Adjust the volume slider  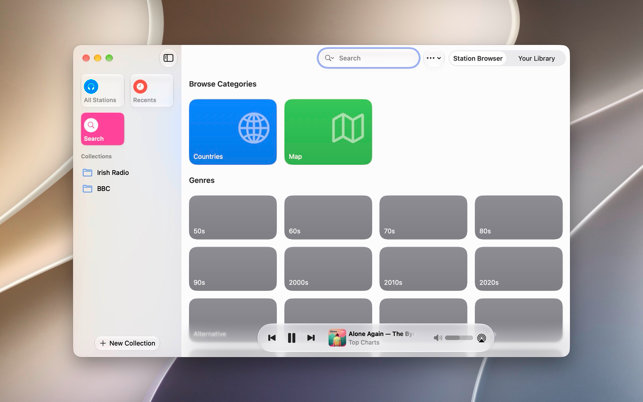click(459, 338)
